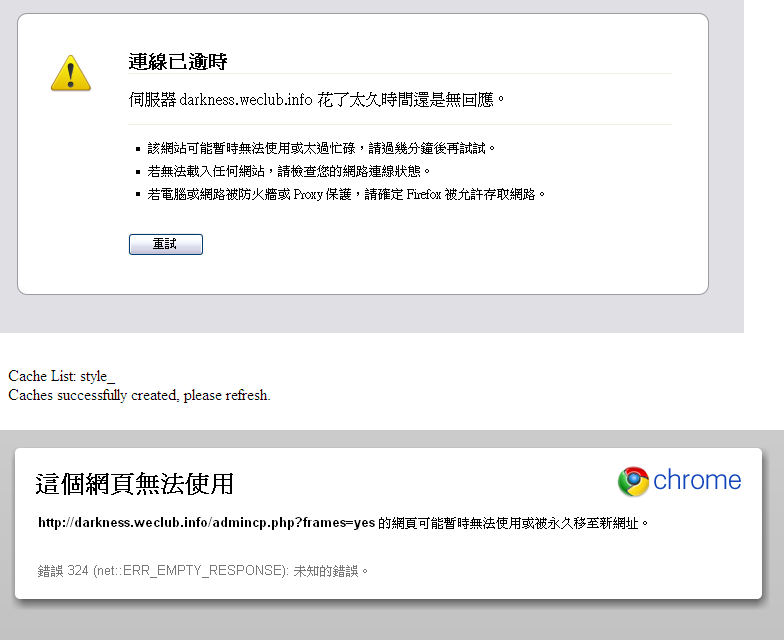784x640 pixels.
Task: Click the yellow warning triangle icon
Action: [x=70, y=73]
